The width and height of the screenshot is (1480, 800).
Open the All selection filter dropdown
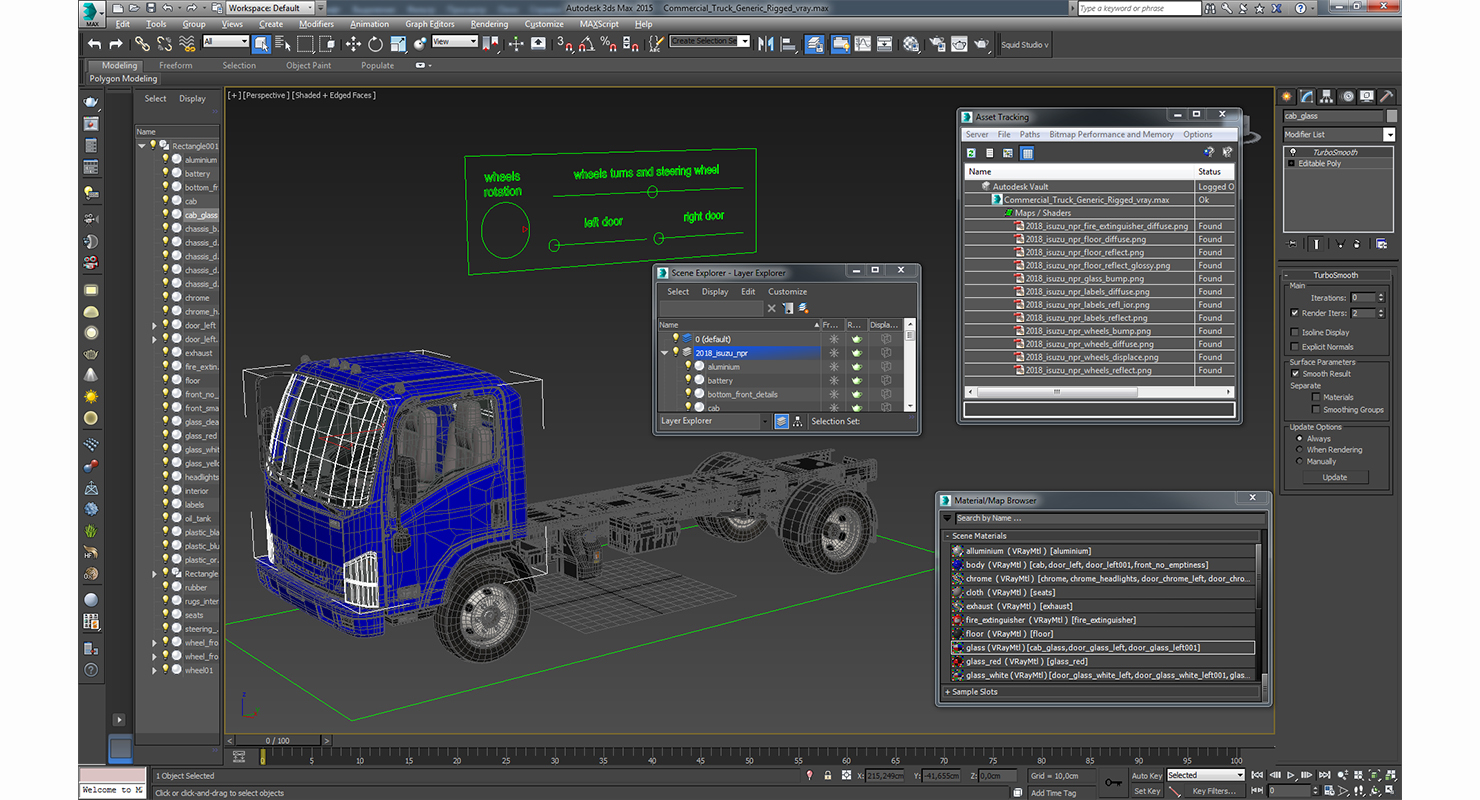point(226,42)
